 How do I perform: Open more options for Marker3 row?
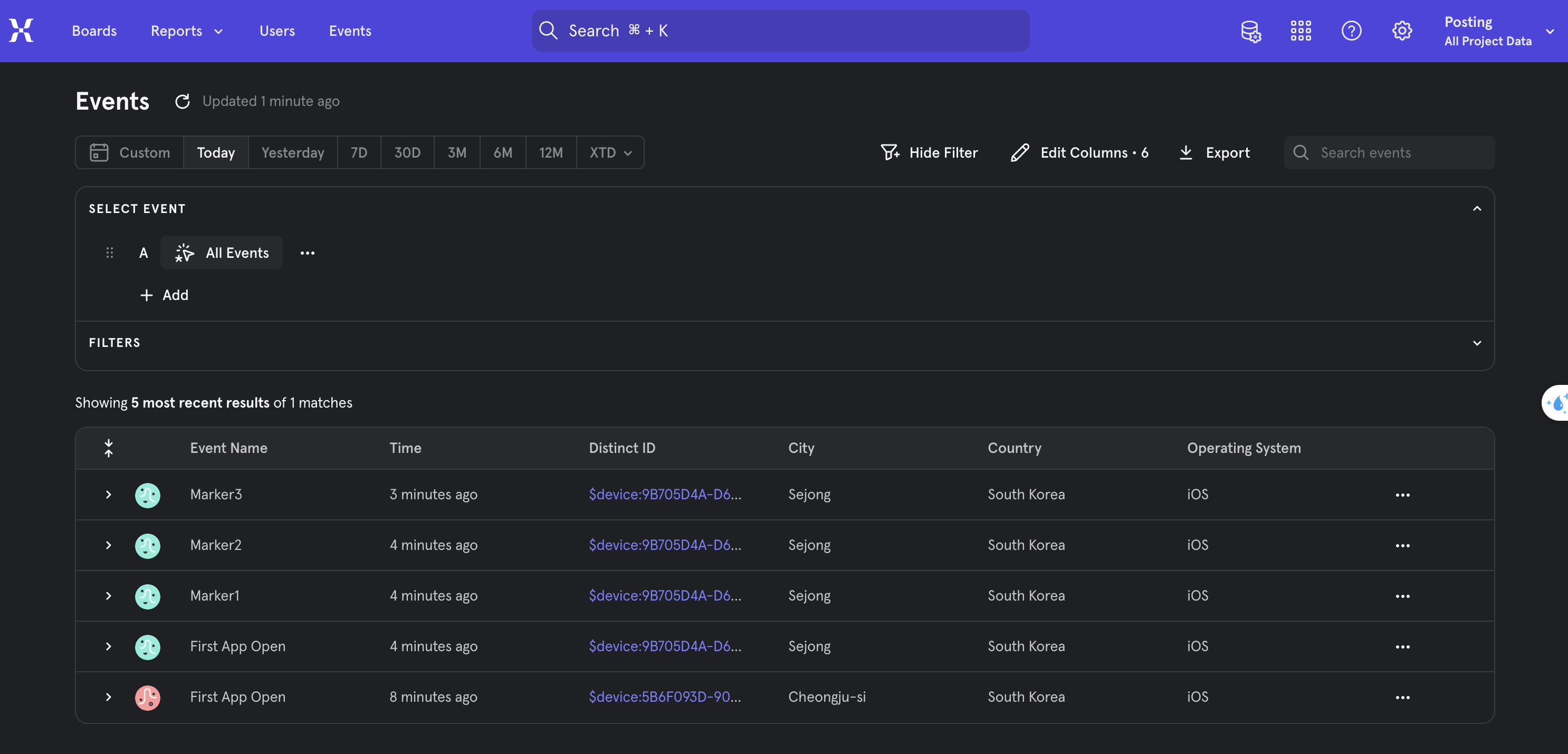1402,495
